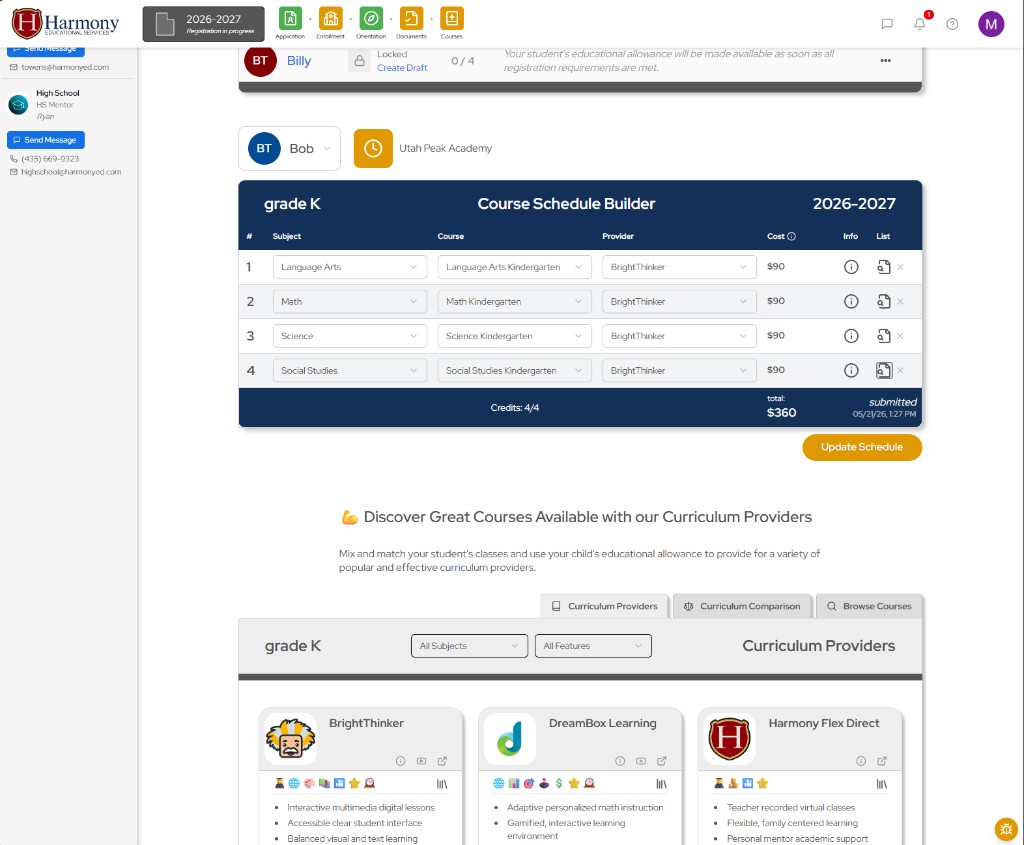Screen dimensions: 1024x845
Task: Open the 2026-2027 registration year selector
Action: pos(204,24)
